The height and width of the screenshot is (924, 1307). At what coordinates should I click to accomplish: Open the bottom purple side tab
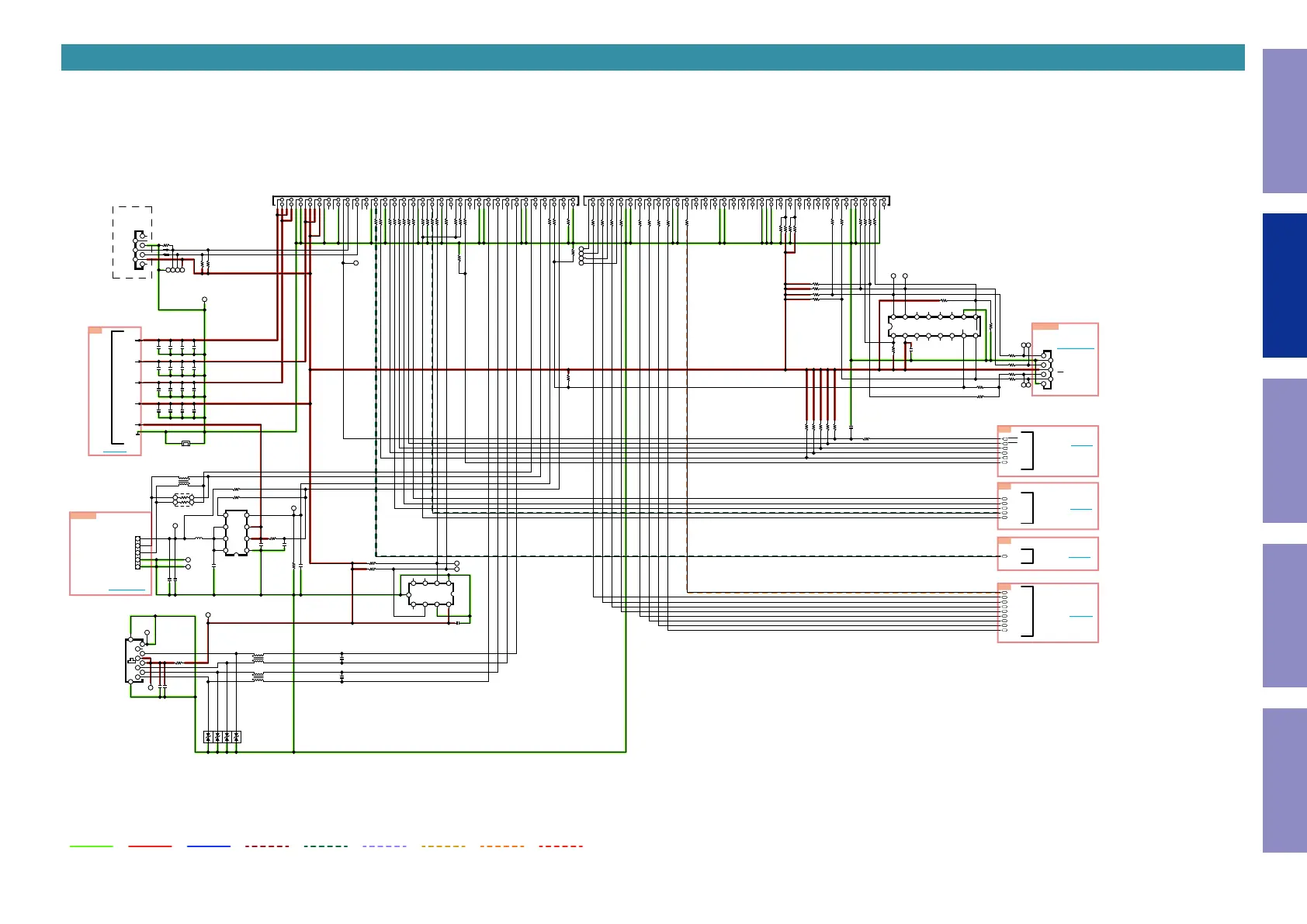1284,780
